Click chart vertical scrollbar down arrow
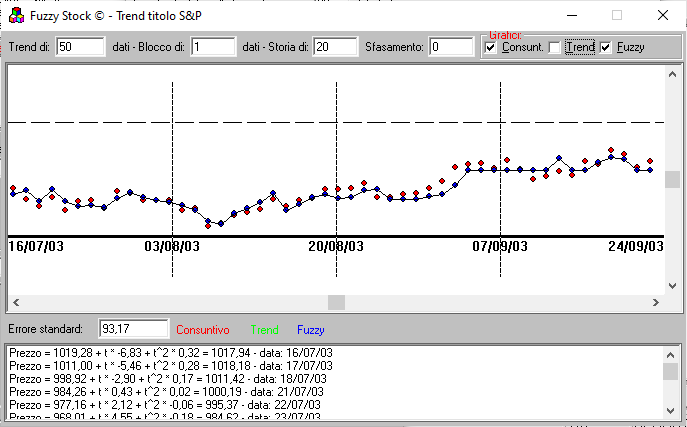Screen dimensions: 687x427 (x=673, y=285)
